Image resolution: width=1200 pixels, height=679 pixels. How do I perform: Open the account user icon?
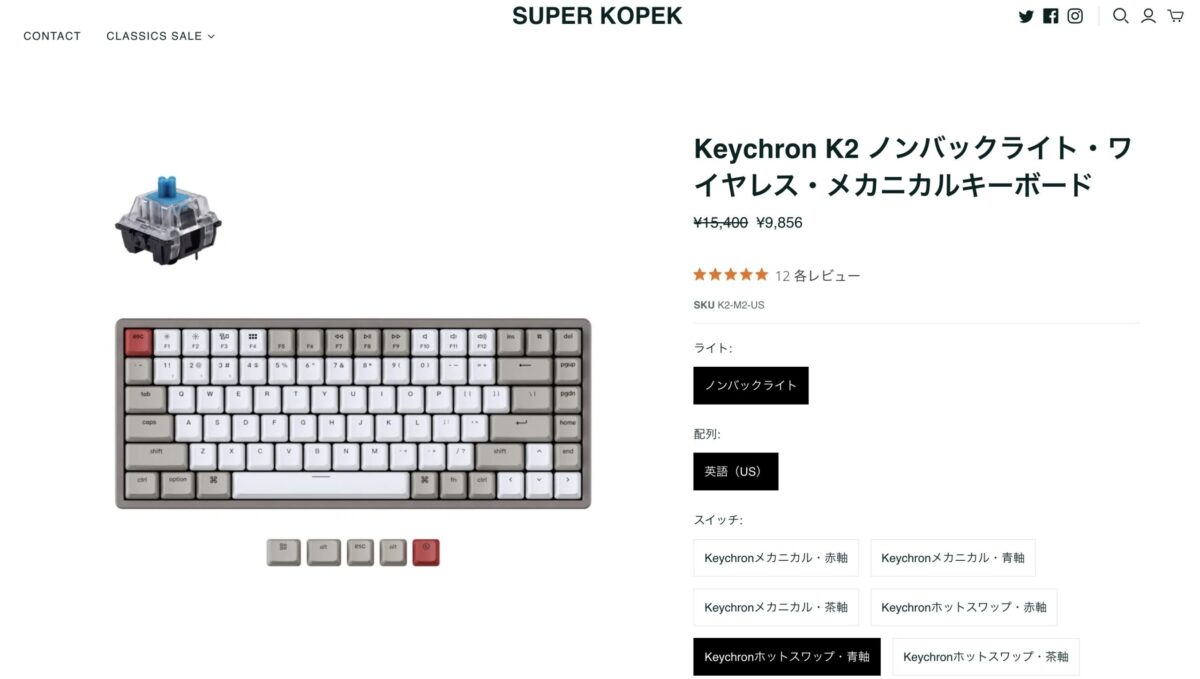click(1149, 16)
